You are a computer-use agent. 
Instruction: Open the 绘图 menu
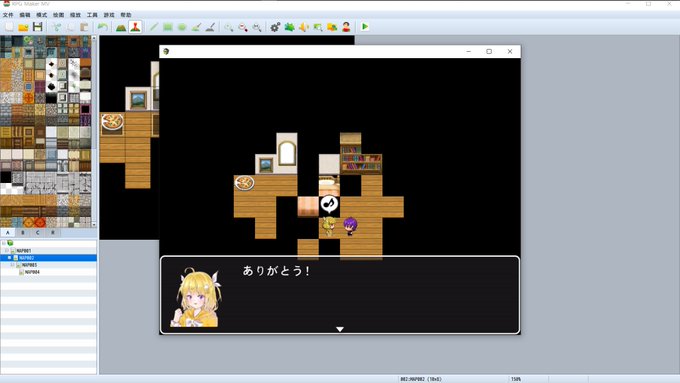point(59,15)
